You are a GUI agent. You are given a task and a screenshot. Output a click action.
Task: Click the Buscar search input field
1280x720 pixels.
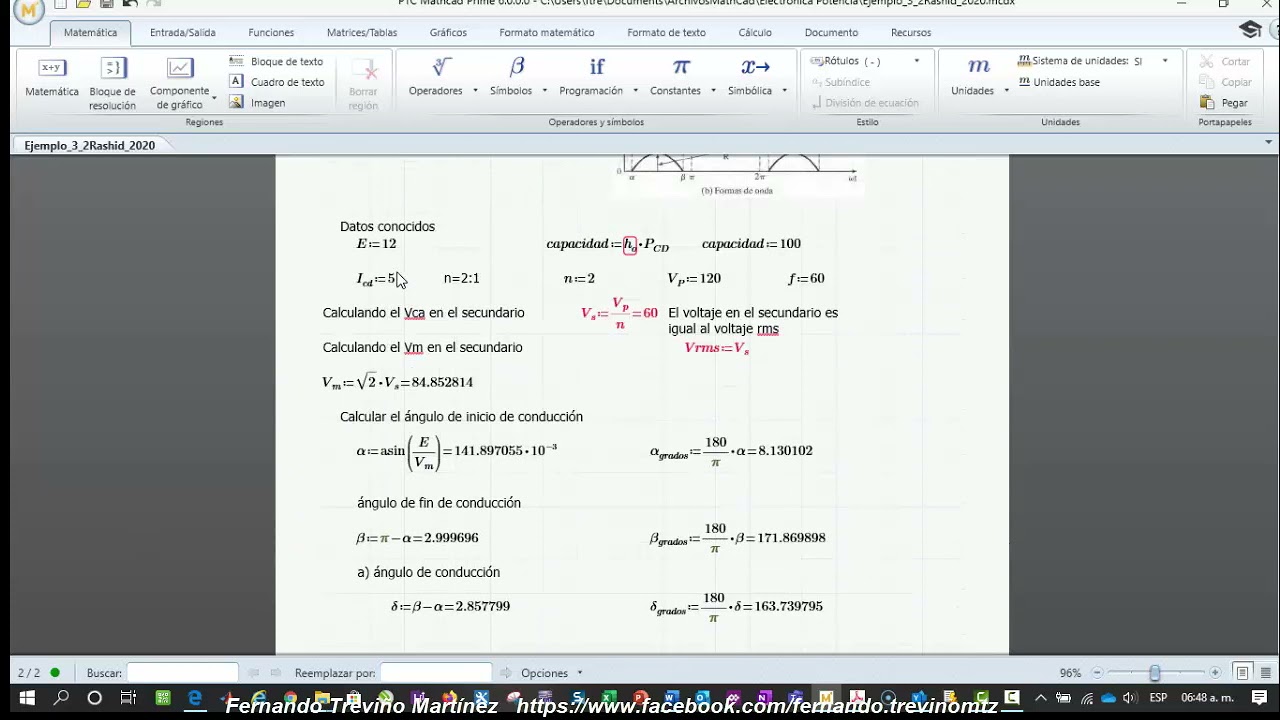pyautogui.click(x=182, y=673)
